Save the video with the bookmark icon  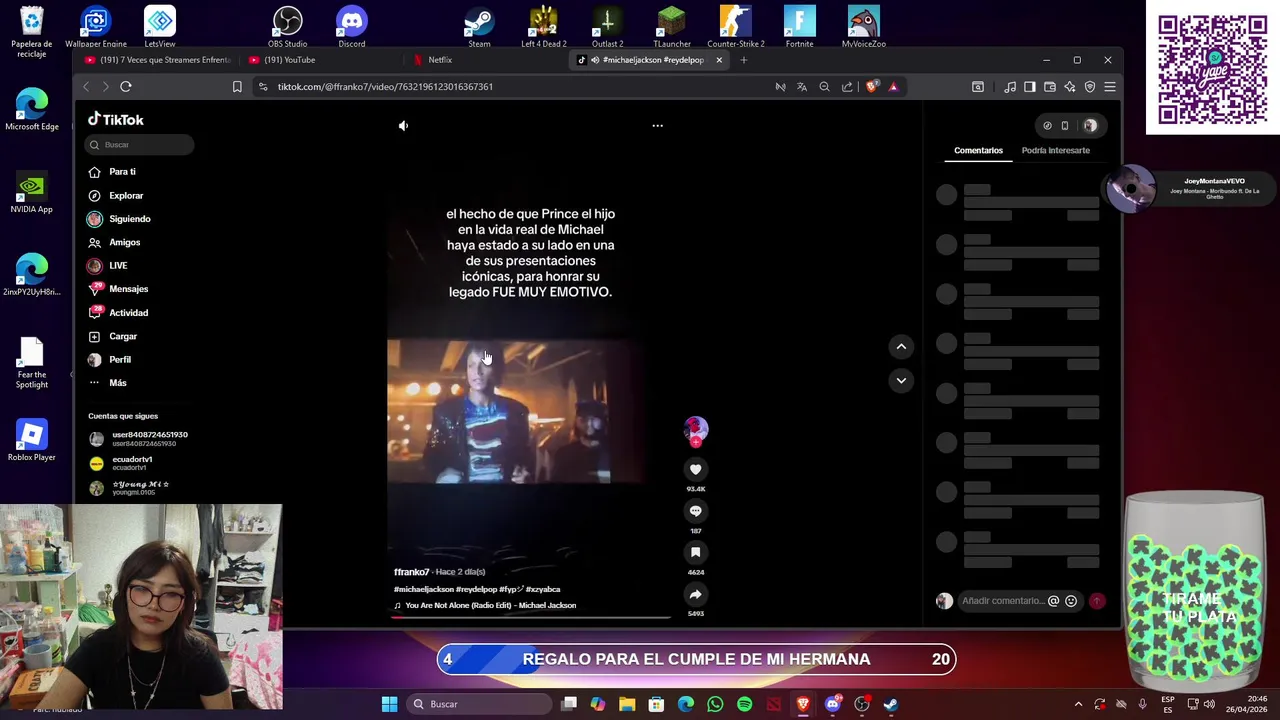point(696,552)
